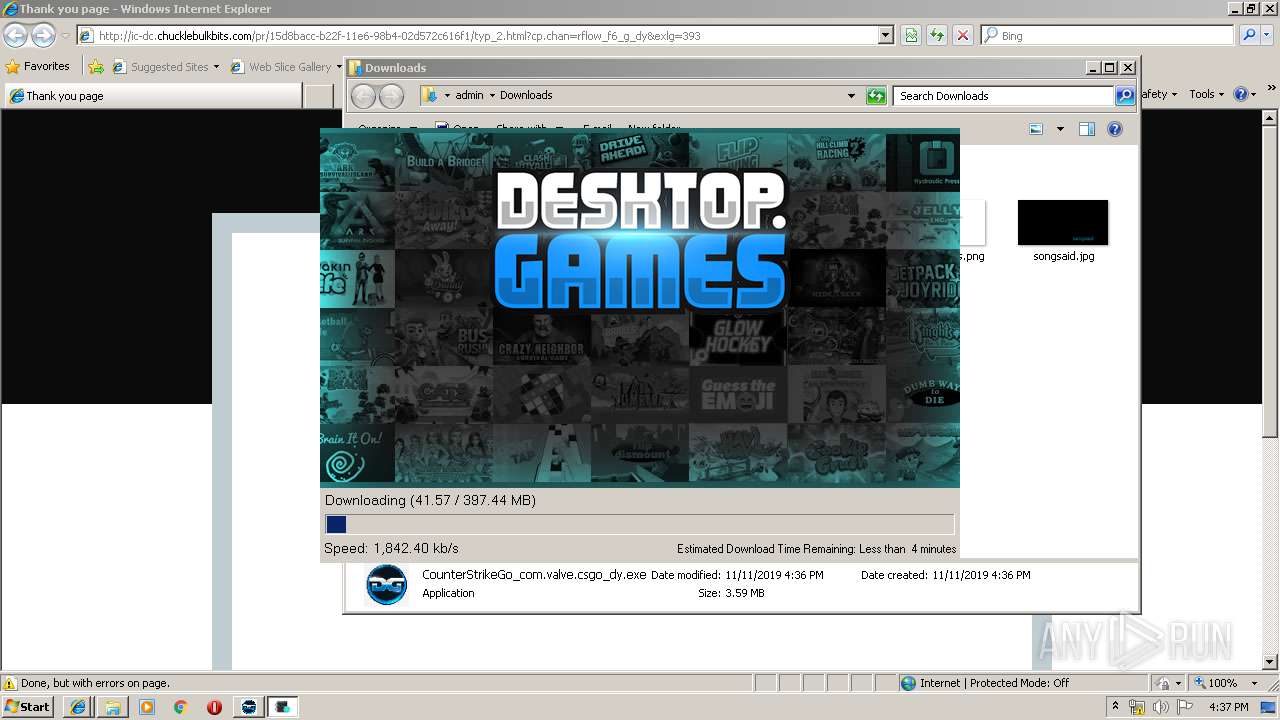Change view icon in Downloads toolbar
1280x720 pixels.
point(1036,129)
